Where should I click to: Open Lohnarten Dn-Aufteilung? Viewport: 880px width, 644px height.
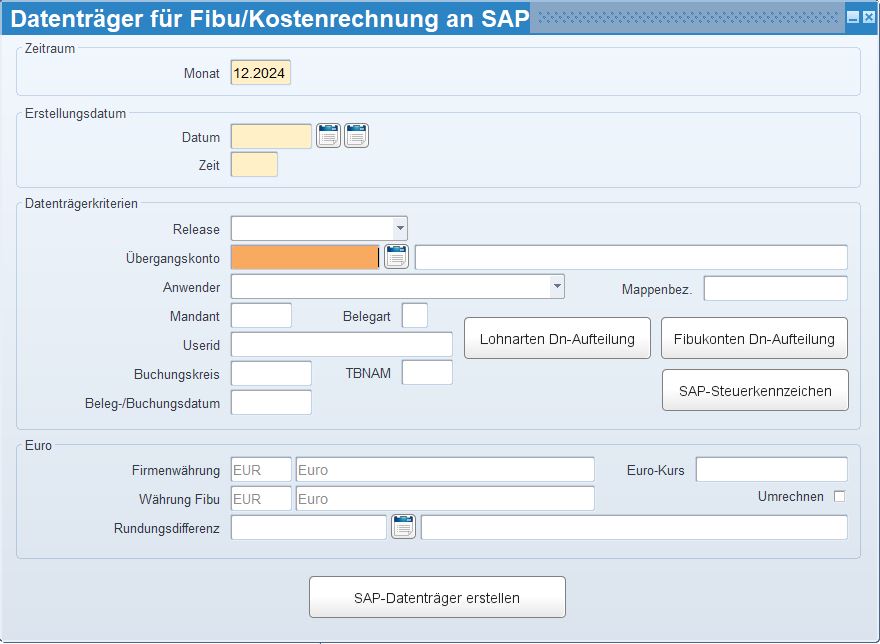point(557,338)
